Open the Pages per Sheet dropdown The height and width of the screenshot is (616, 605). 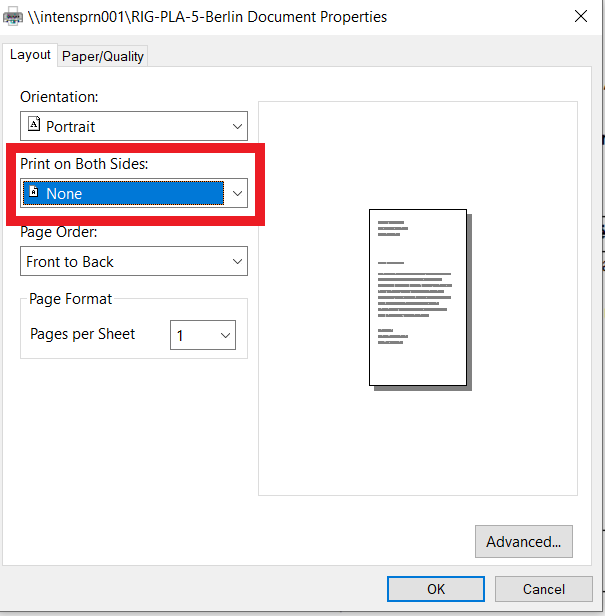(x=203, y=335)
